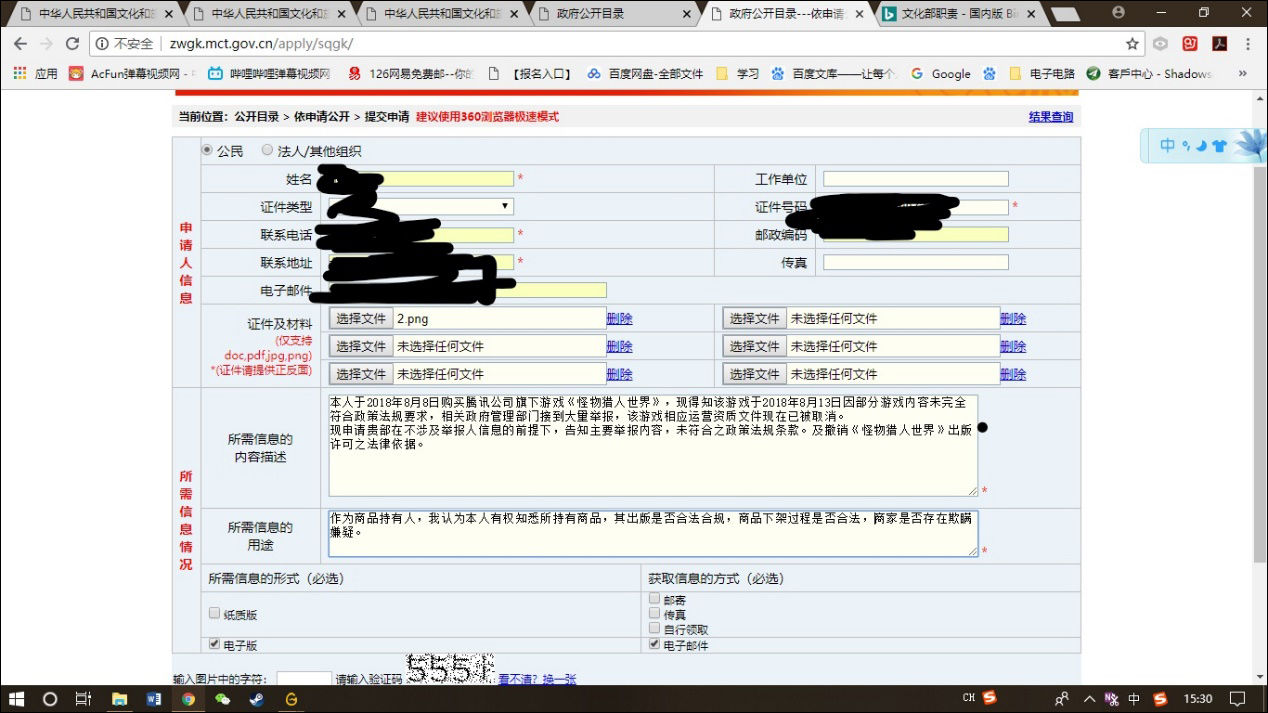Image resolution: width=1268 pixels, height=713 pixels.
Task: Click the page vertical scrollbar
Action: coord(1260,365)
